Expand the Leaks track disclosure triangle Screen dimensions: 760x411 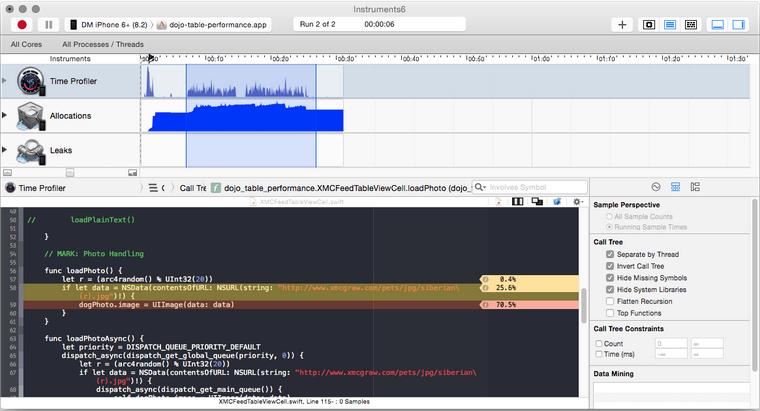[x=5, y=150]
